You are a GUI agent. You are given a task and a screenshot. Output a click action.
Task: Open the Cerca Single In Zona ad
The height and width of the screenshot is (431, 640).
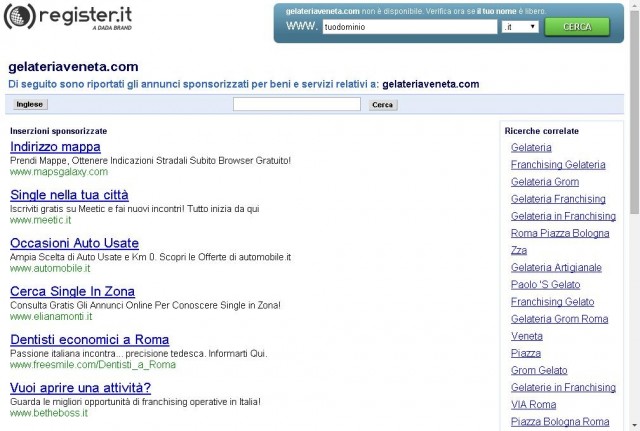72,291
